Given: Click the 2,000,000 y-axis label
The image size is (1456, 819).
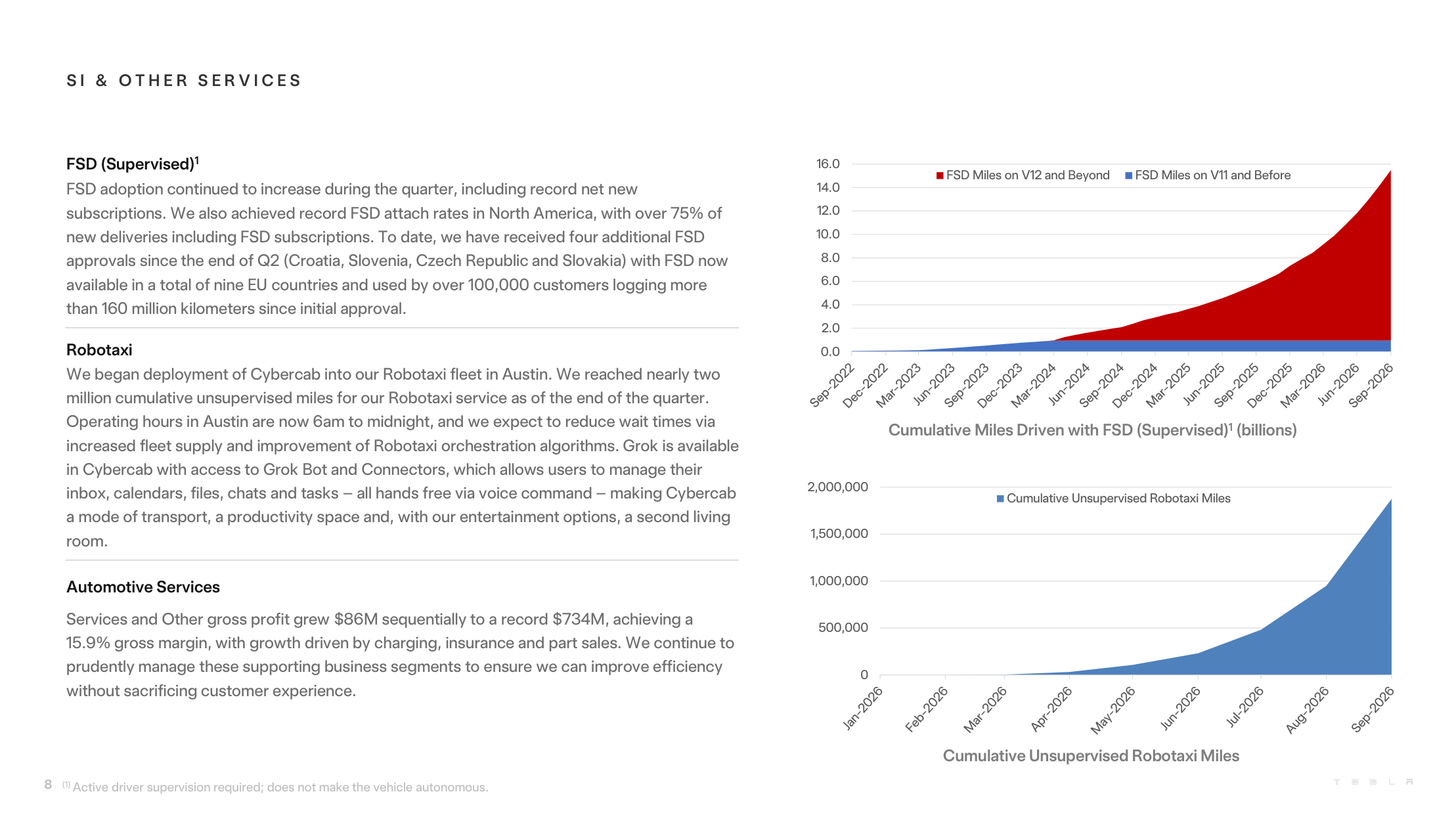Looking at the screenshot, I should (x=837, y=487).
